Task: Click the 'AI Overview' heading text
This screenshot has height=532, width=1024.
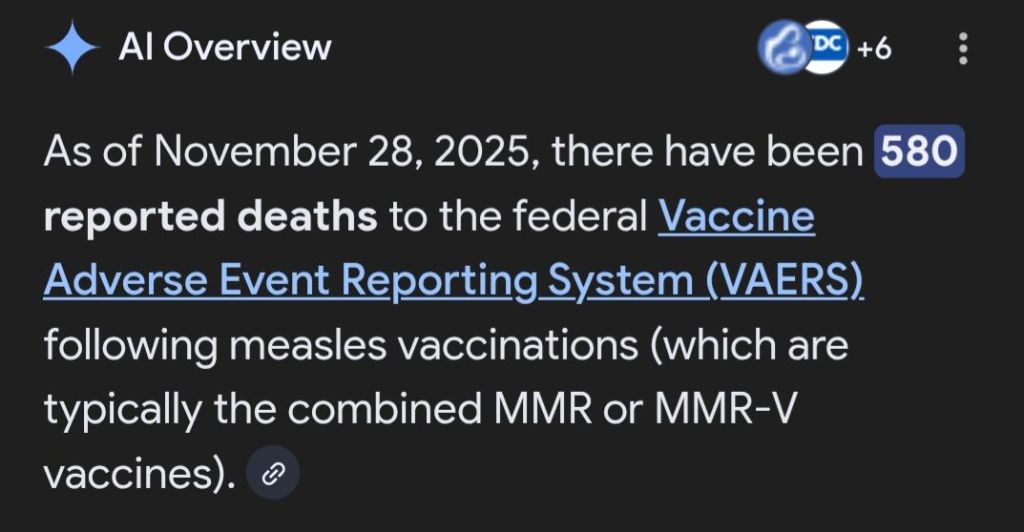Action: (224, 47)
